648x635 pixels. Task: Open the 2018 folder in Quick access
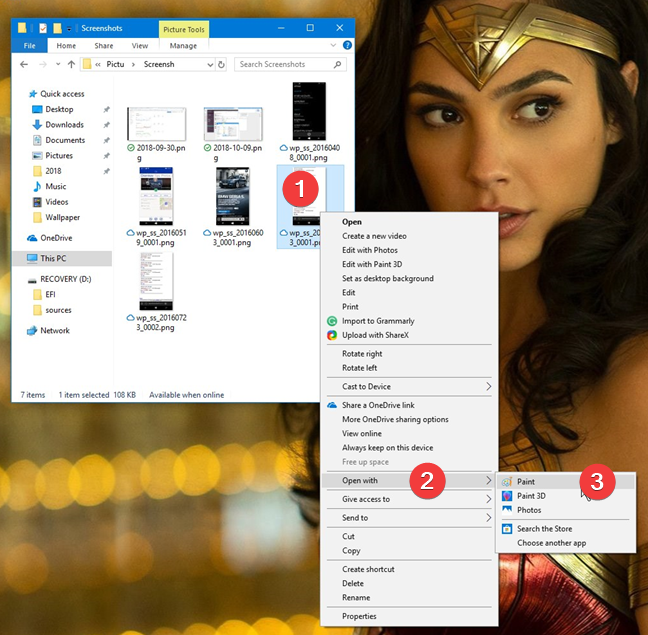point(53,171)
